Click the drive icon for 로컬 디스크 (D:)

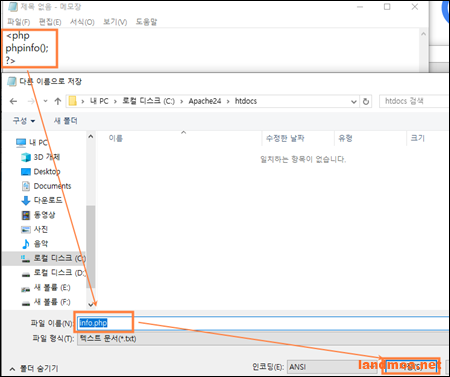pos(26,274)
